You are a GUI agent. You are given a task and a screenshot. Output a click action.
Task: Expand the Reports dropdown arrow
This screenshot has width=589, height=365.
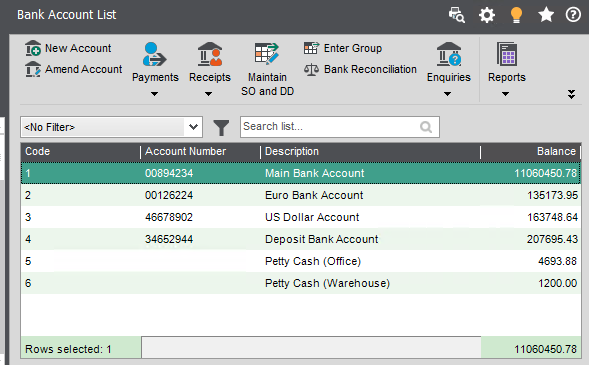[x=505, y=94]
